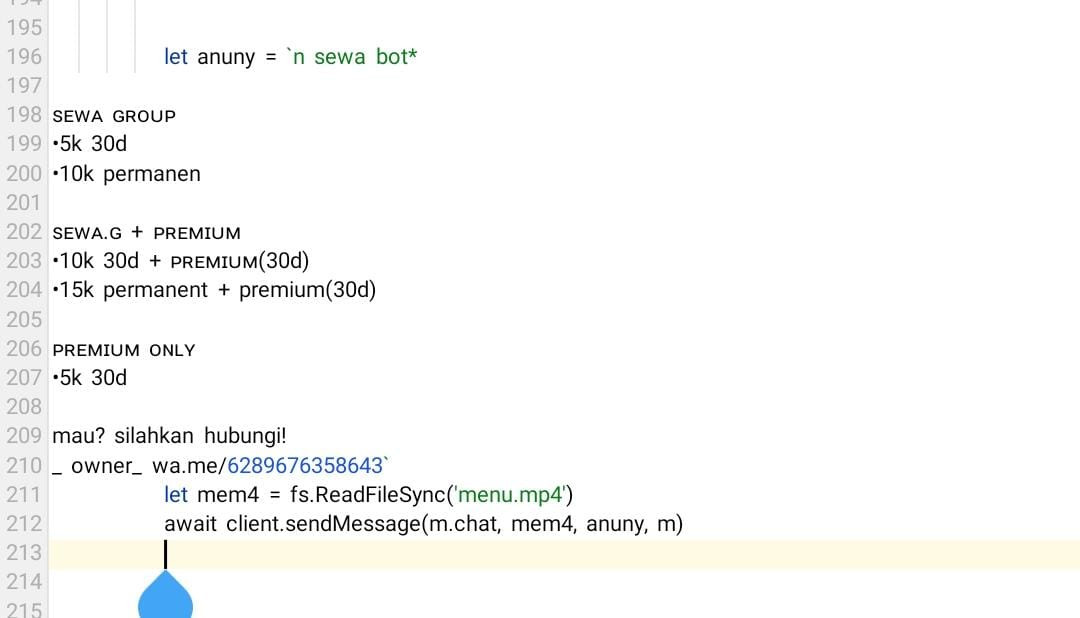Place cursor on '15k permanent + premium(30d)'

[214, 290]
